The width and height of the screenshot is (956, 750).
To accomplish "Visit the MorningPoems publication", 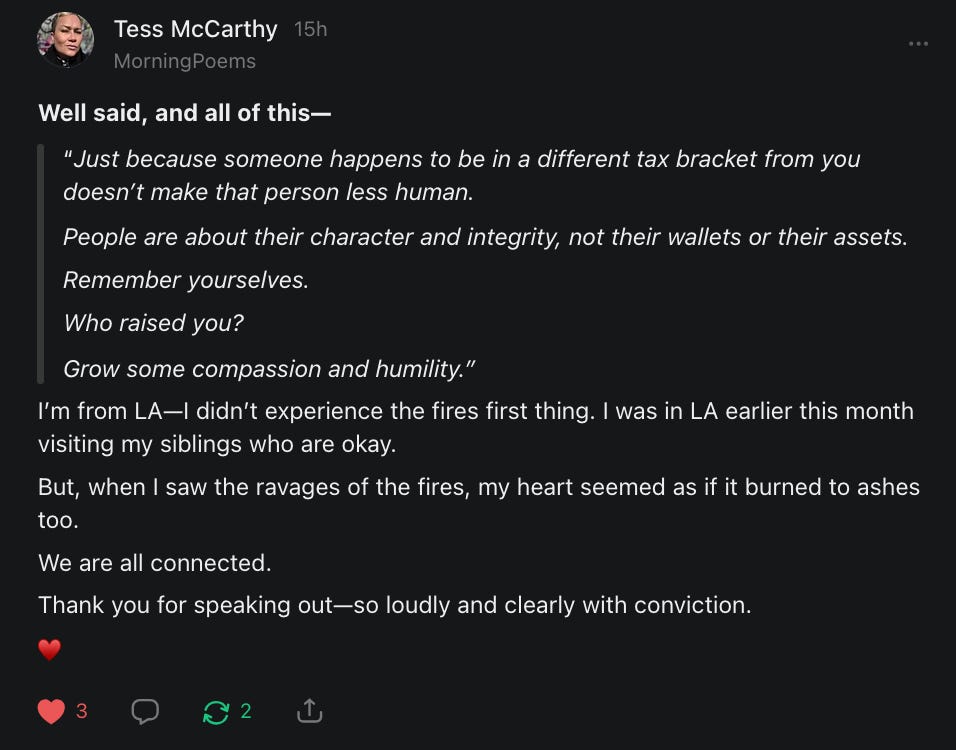I will 184,61.
